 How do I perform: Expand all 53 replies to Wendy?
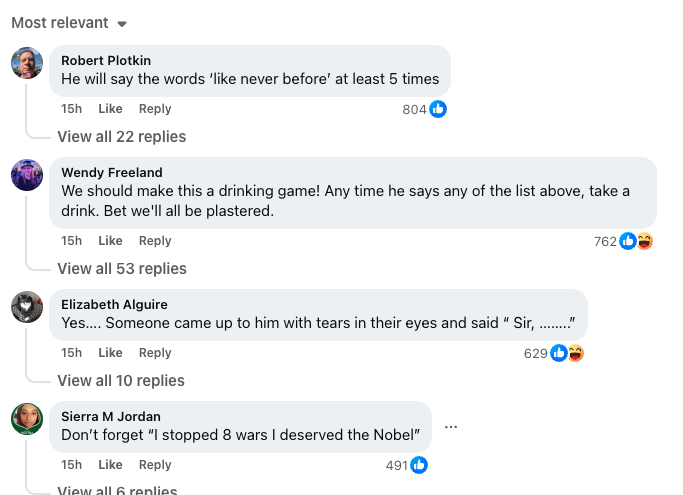tap(122, 269)
